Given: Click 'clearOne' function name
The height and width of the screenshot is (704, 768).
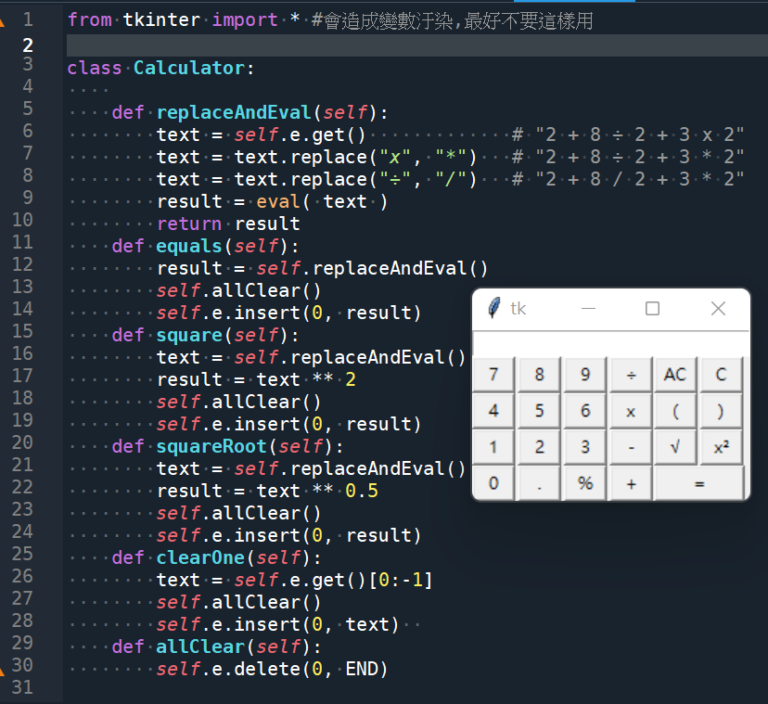Looking at the screenshot, I should 200,558.
